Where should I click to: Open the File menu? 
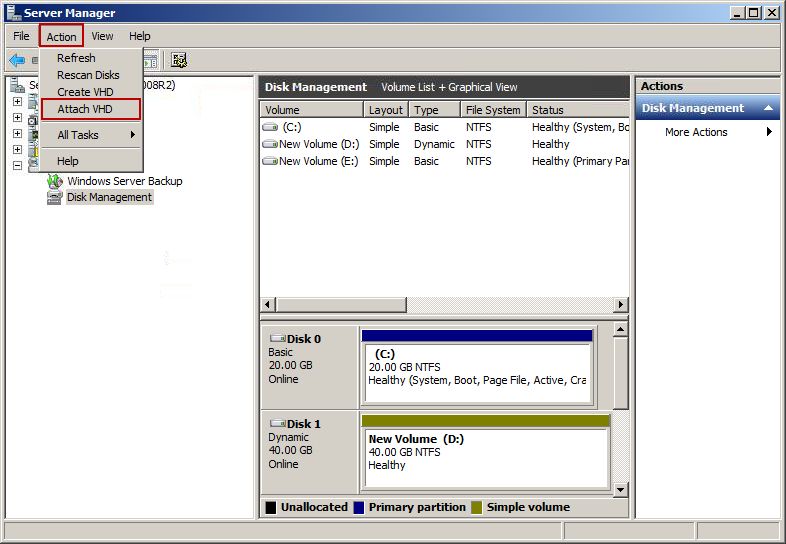[x=21, y=36]
